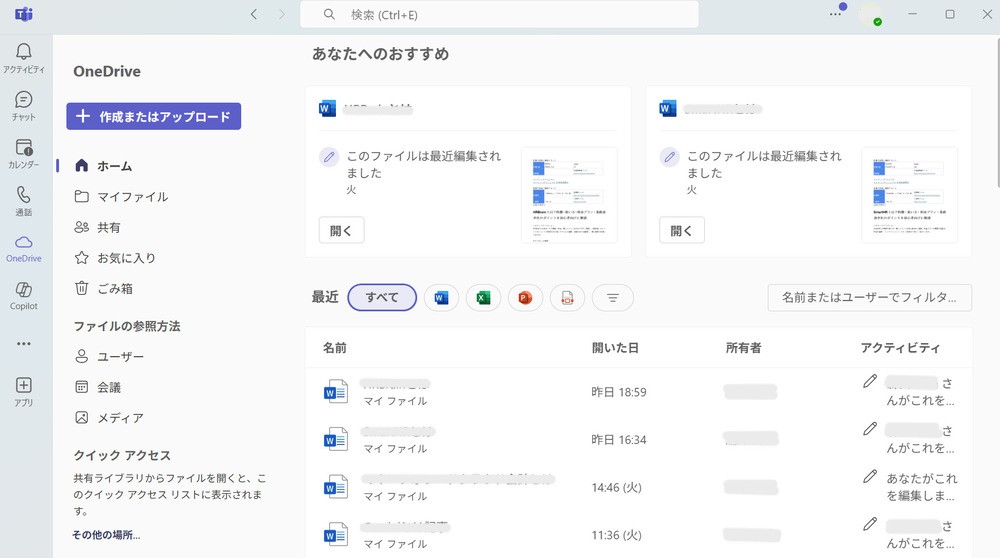Sort by the 名前 column header

click(x=335, y=348)
